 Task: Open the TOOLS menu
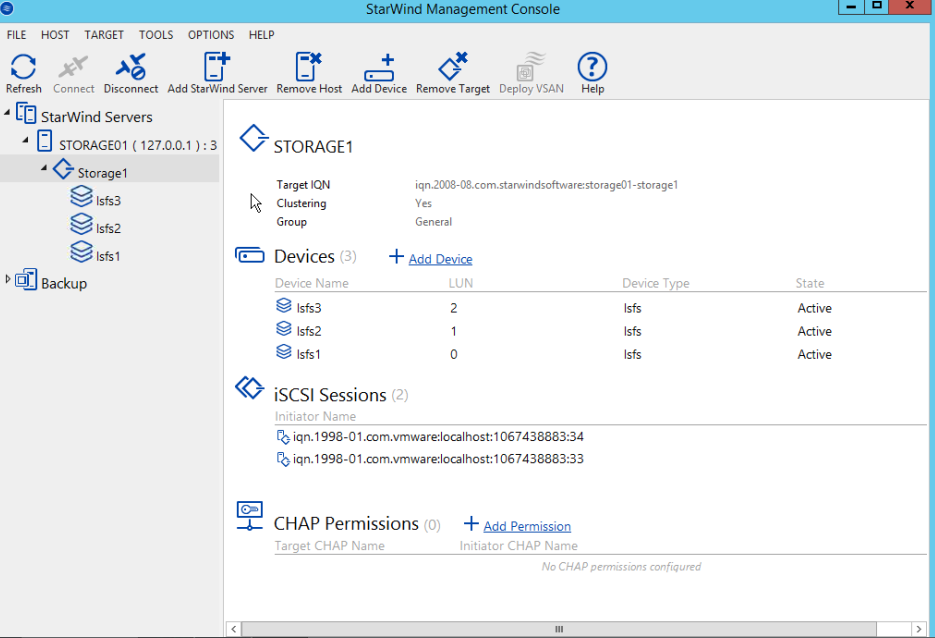pos(156,35)
